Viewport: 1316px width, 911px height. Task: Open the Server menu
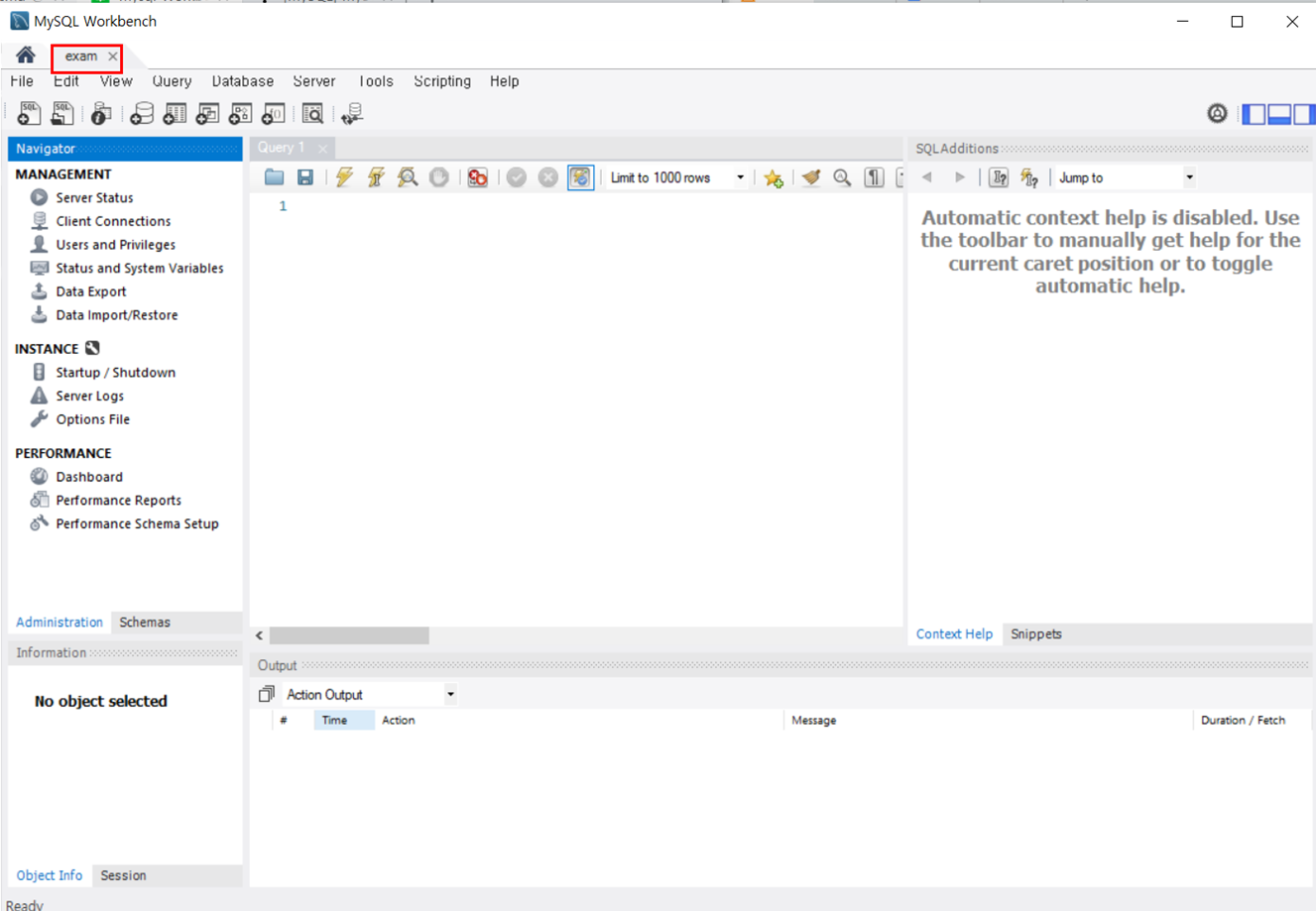click(x=314, y=81)
